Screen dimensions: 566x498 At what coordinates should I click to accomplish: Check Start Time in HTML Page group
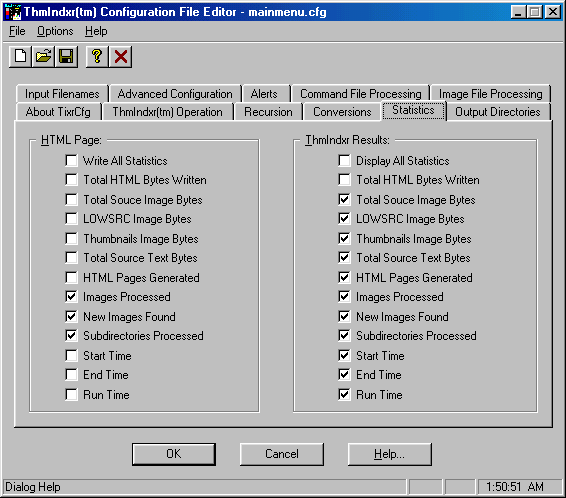[x=71, y=355]
